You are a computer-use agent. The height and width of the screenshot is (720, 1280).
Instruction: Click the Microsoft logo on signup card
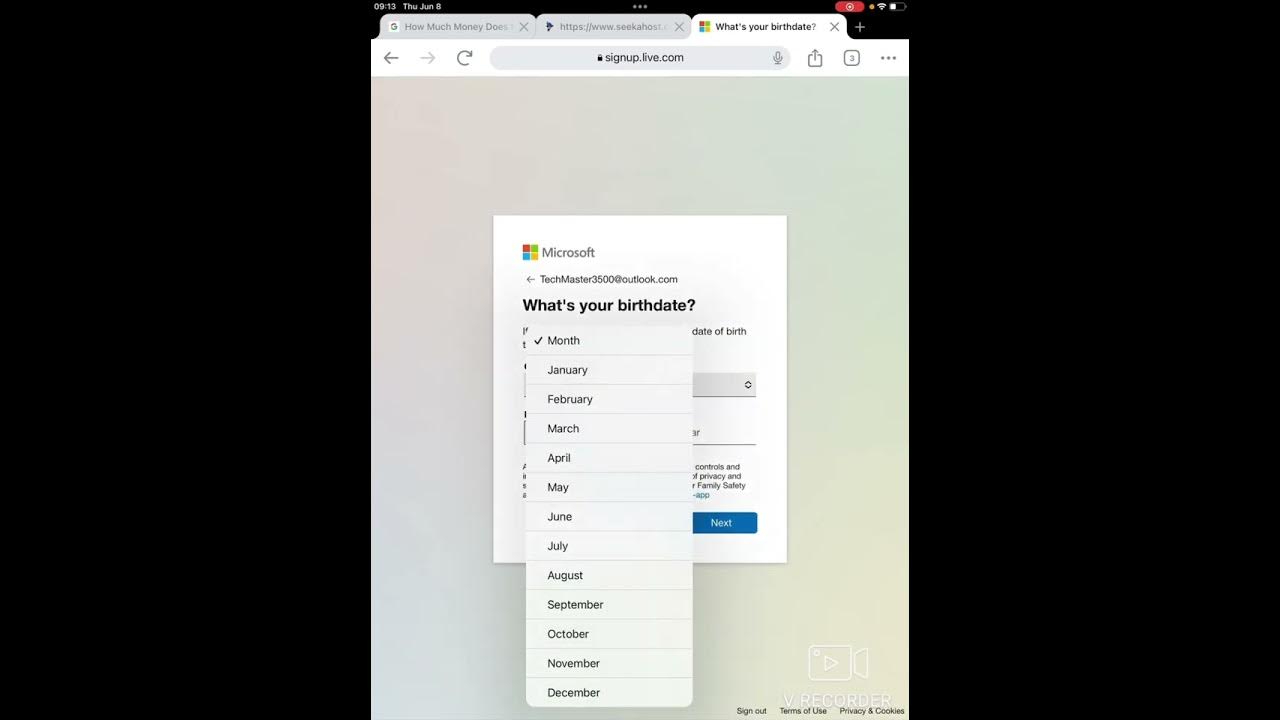tap(559, 252)
